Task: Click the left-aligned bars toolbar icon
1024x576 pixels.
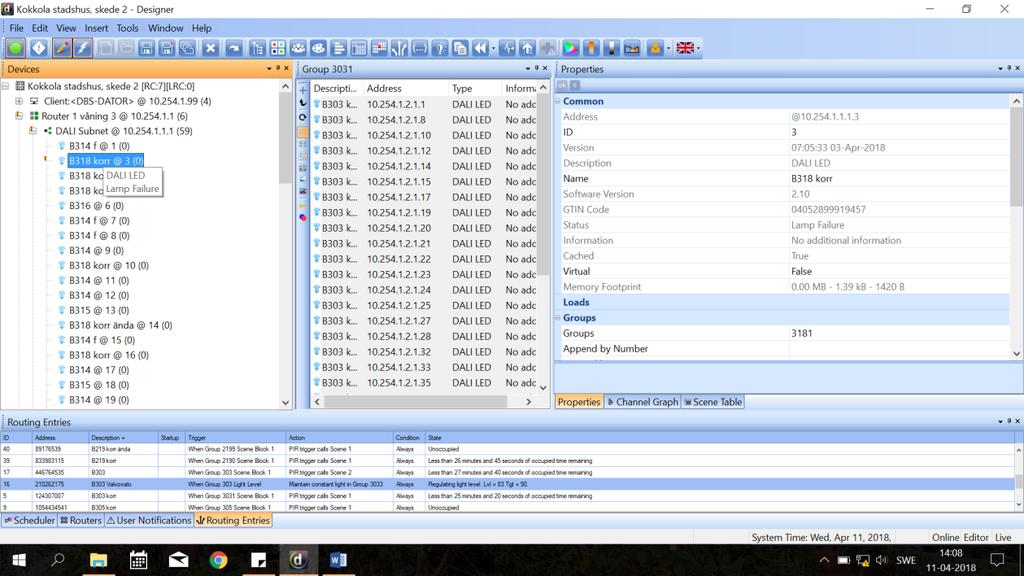Action: [x=339, y=48]
